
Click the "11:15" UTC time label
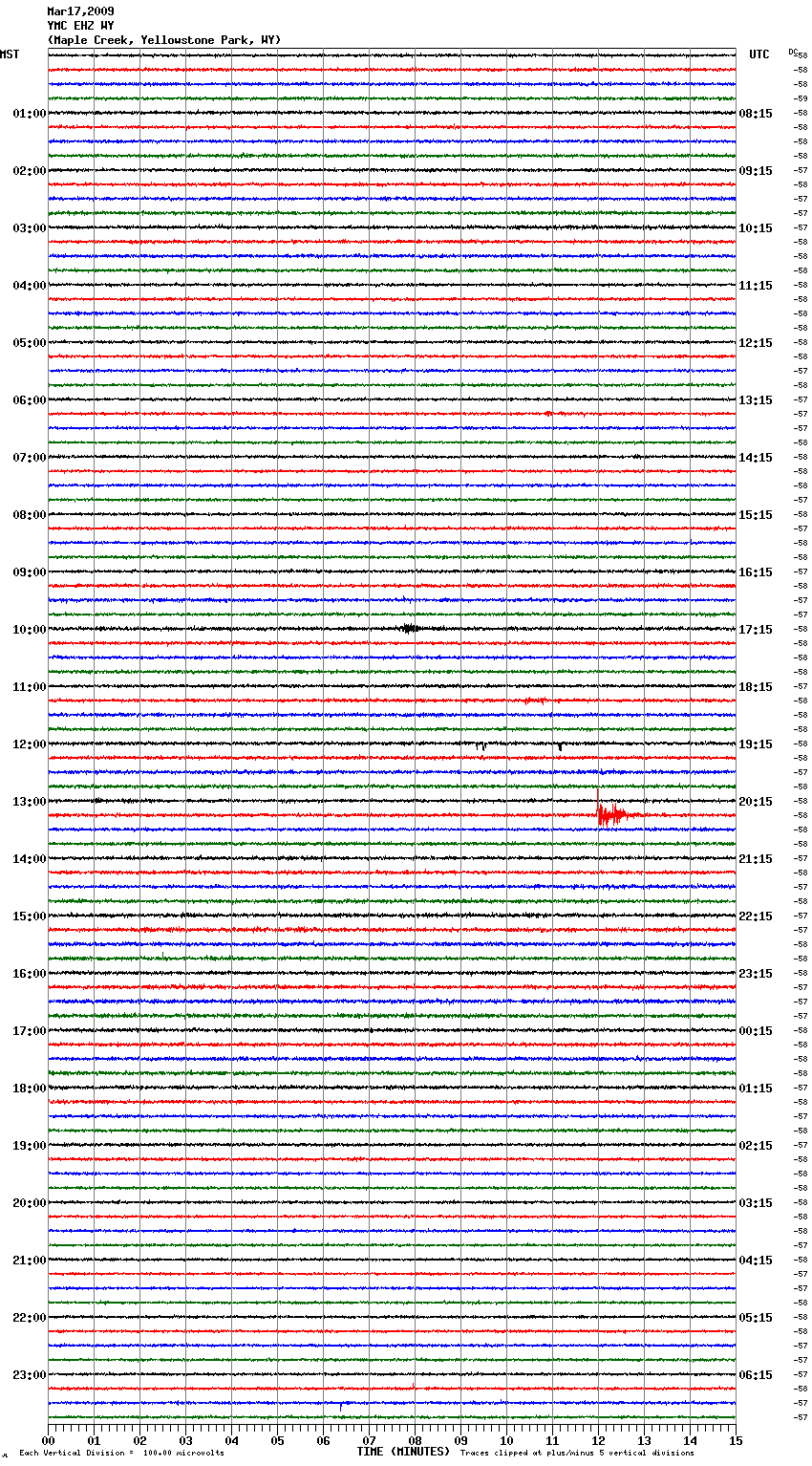(x=756, y=286)
